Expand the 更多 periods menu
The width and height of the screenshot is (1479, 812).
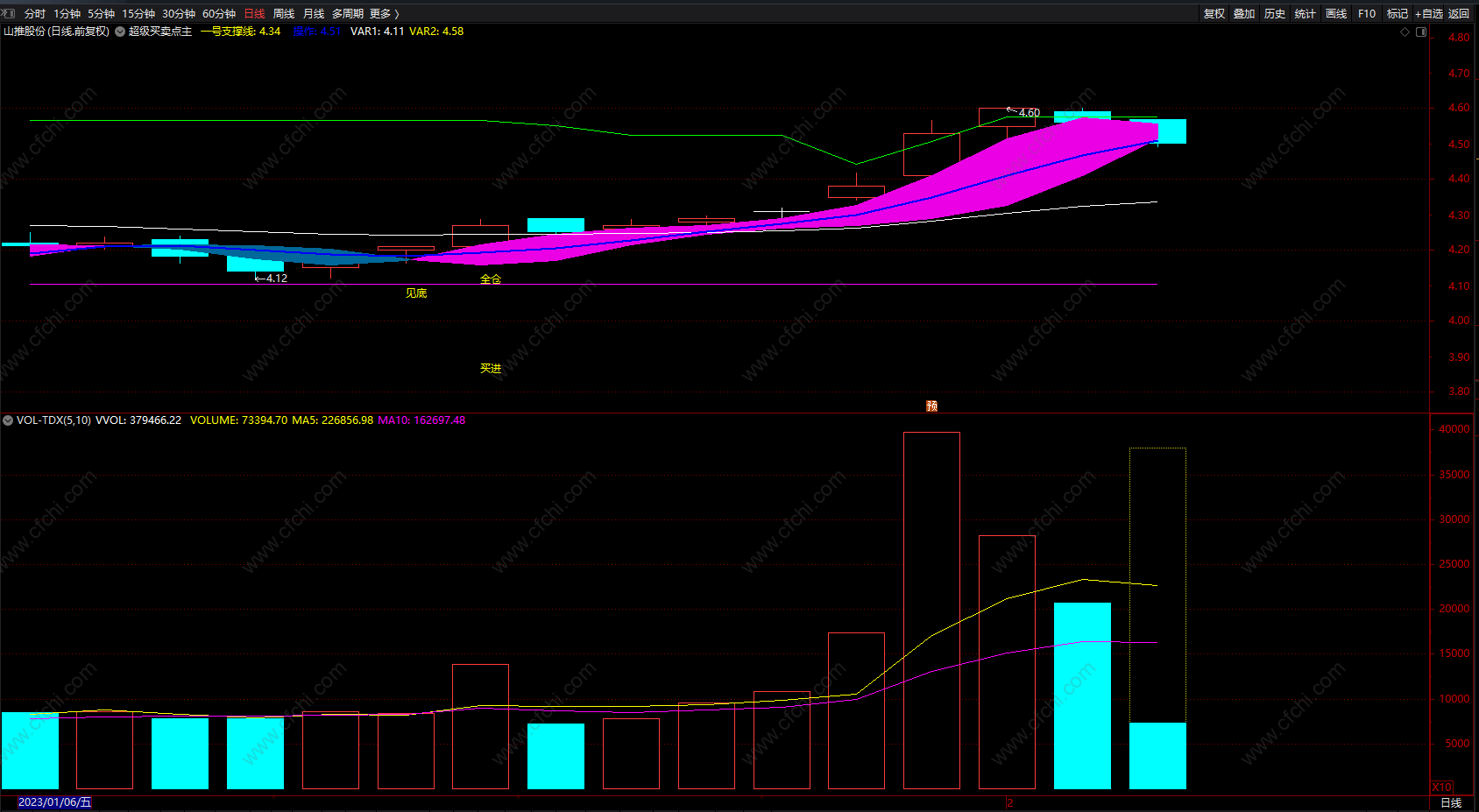click(384, 13)
